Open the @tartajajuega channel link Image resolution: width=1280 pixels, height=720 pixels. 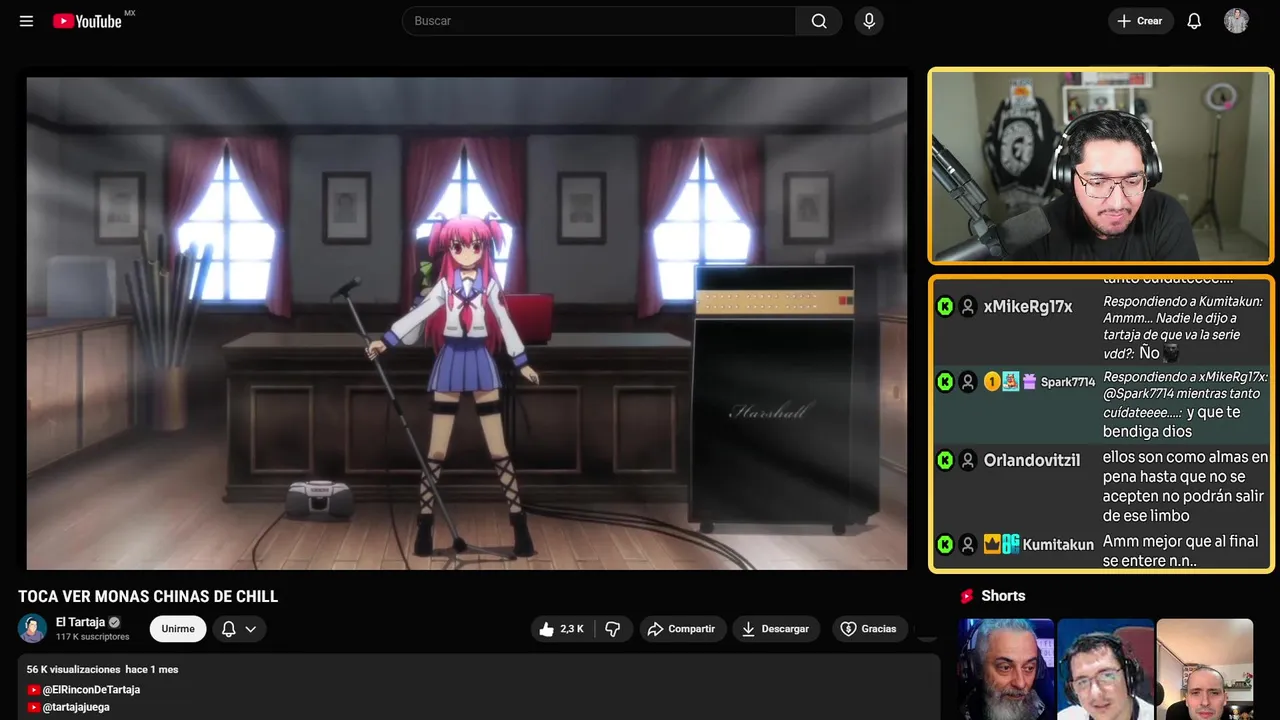tap(76, 707)
